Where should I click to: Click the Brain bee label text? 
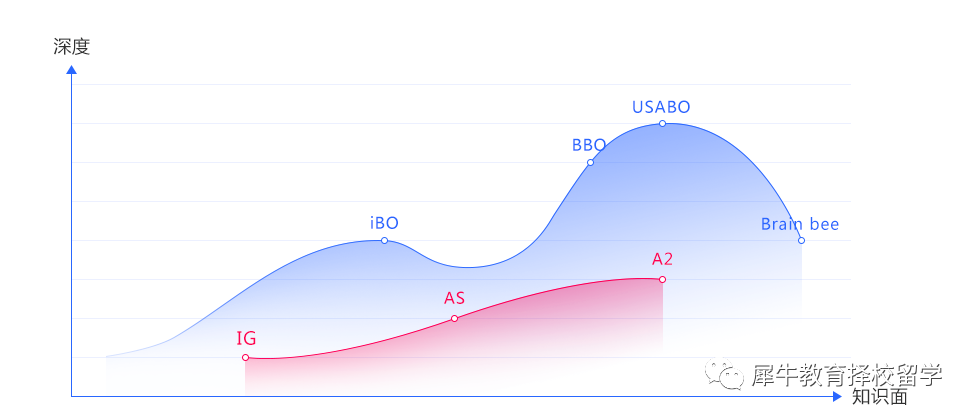pyautogui.click(x=800, y=224)
